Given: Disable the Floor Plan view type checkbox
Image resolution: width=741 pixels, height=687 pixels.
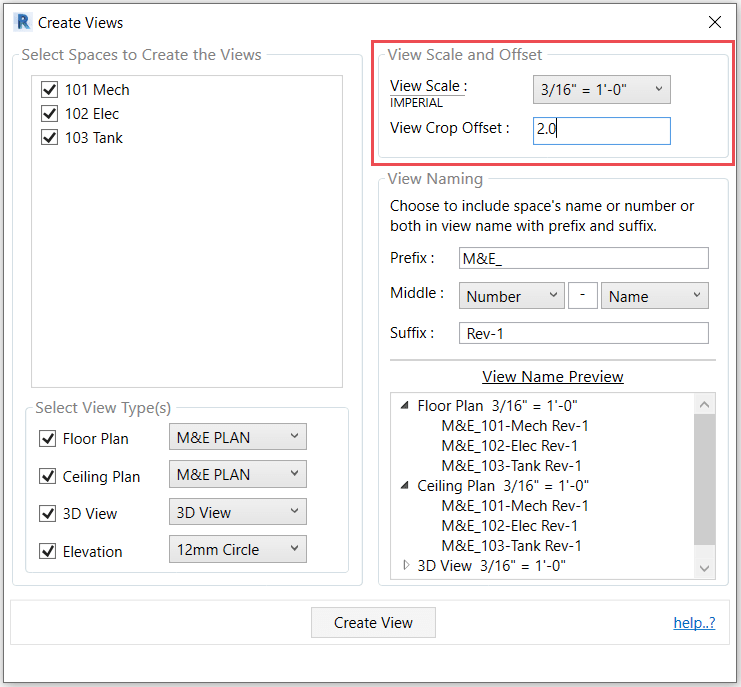Looking at the screenshot, I should coord(47,438).
